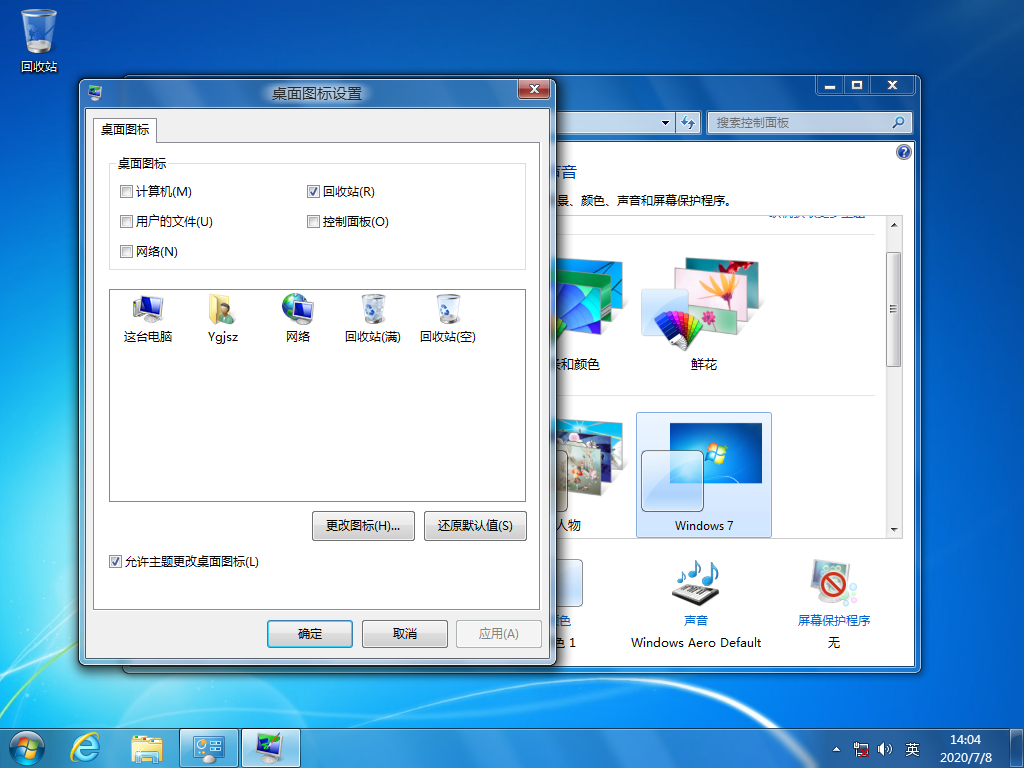Switch to Control Panel taskbar button

point(209,748)
